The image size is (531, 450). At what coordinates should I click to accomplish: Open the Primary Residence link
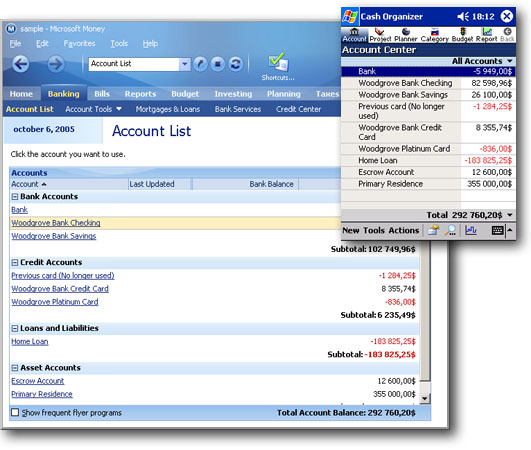point(42,394)
